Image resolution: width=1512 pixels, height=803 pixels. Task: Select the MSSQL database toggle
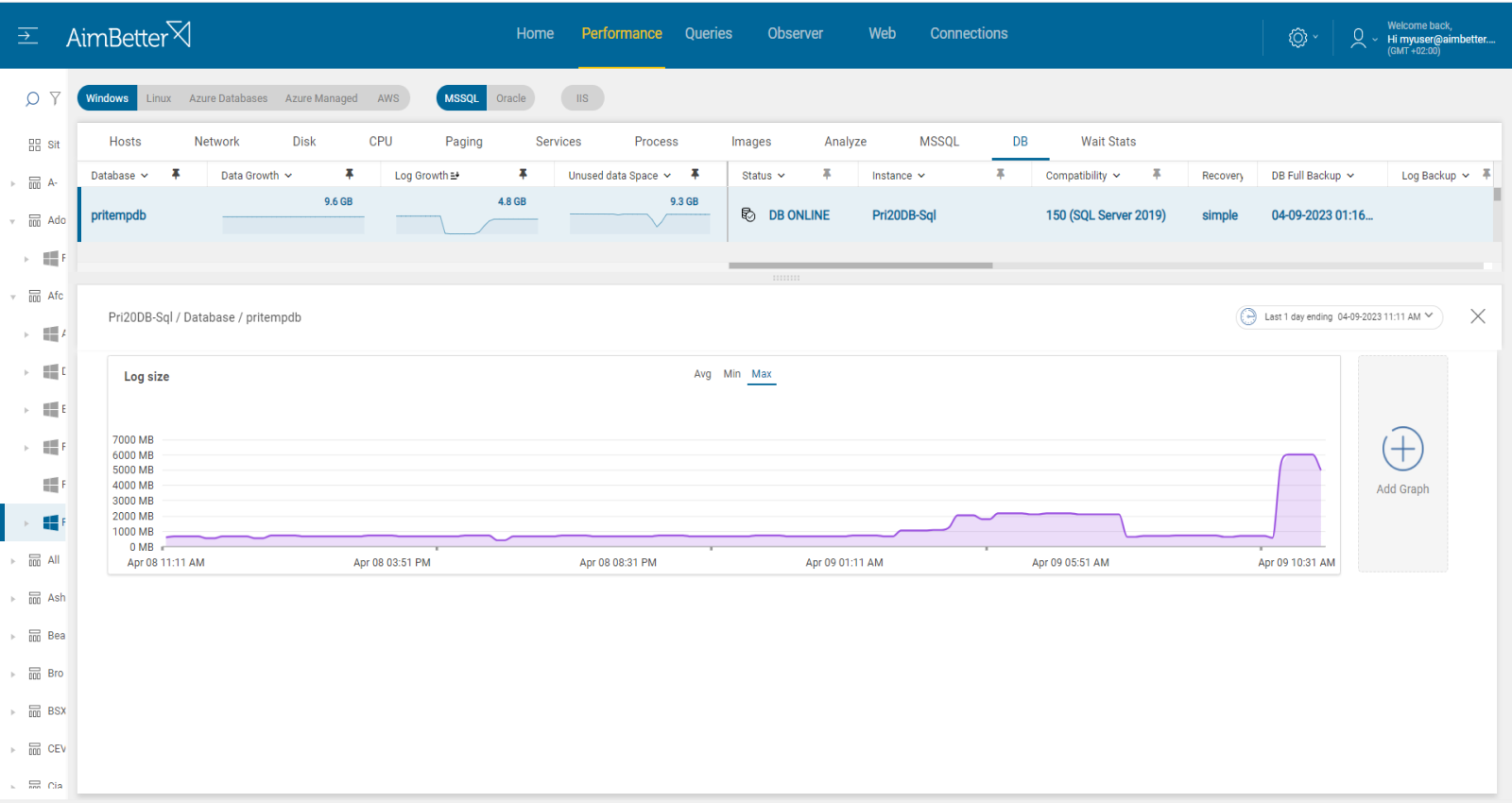(461, 98)
